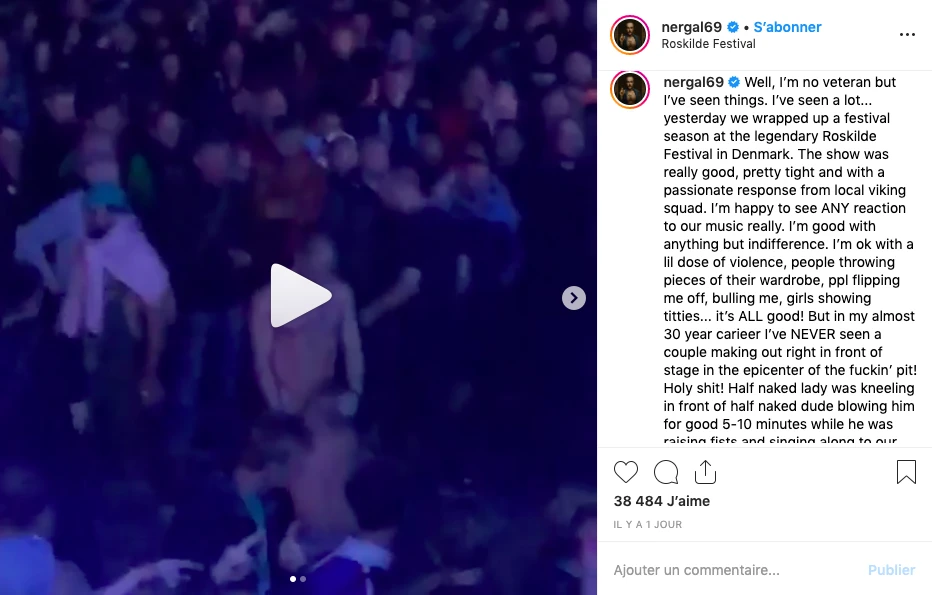Play the video in the post
932x595 pixels.
click(x=300, y=295)
